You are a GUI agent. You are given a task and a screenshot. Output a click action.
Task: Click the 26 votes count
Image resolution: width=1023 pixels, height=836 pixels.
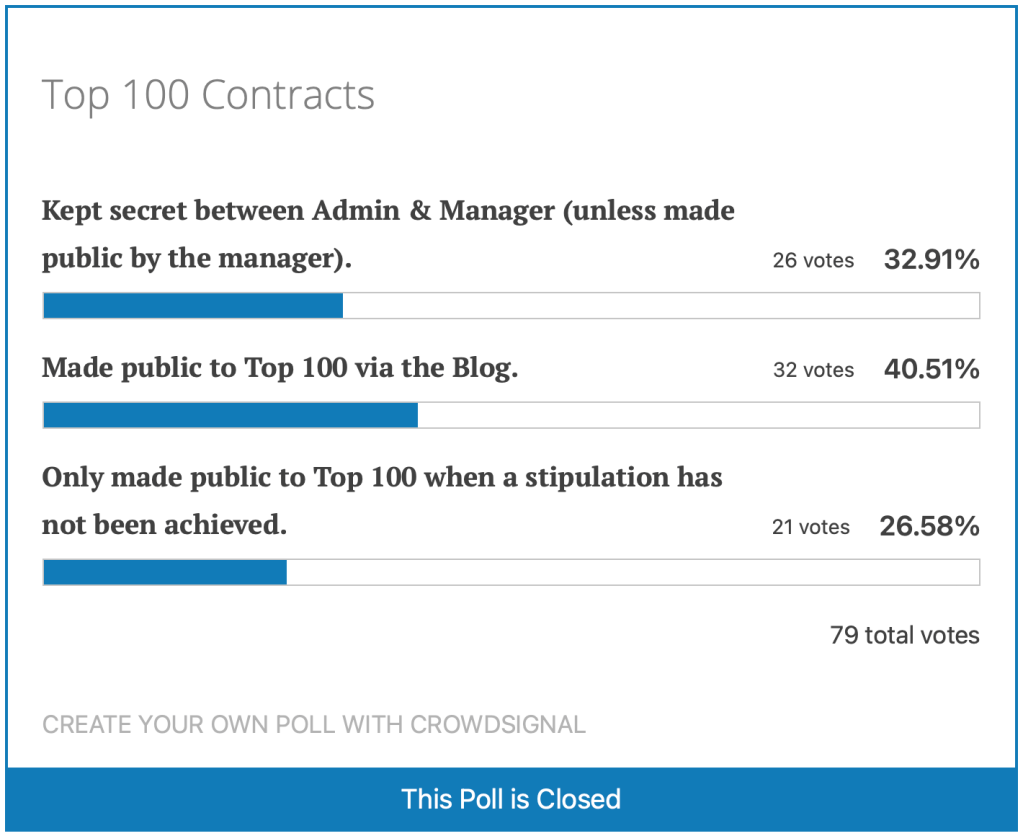[813, 261]
